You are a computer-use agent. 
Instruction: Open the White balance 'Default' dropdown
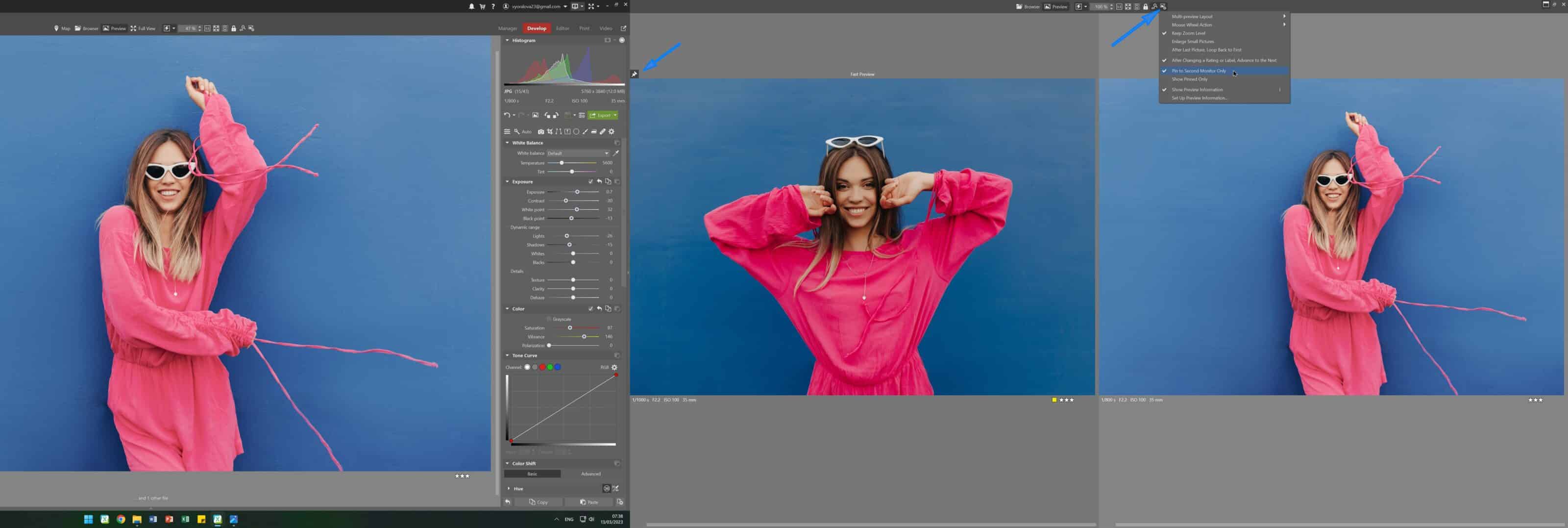click(x=578, y=153)
